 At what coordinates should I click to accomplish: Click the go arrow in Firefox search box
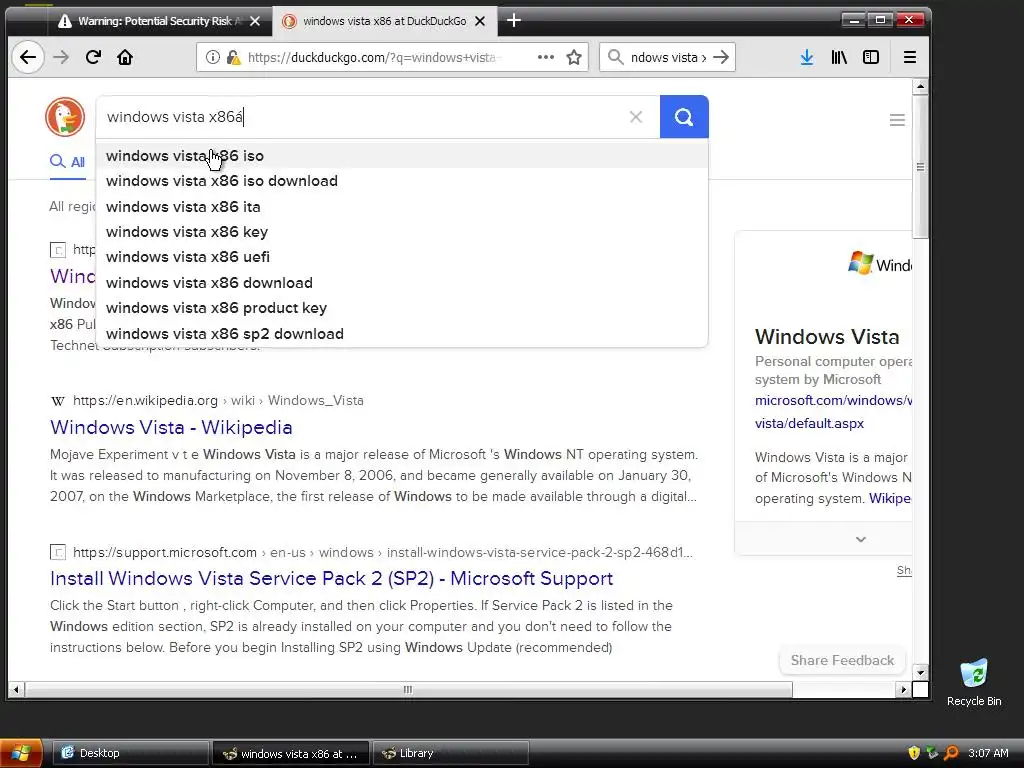click(721, 57)
